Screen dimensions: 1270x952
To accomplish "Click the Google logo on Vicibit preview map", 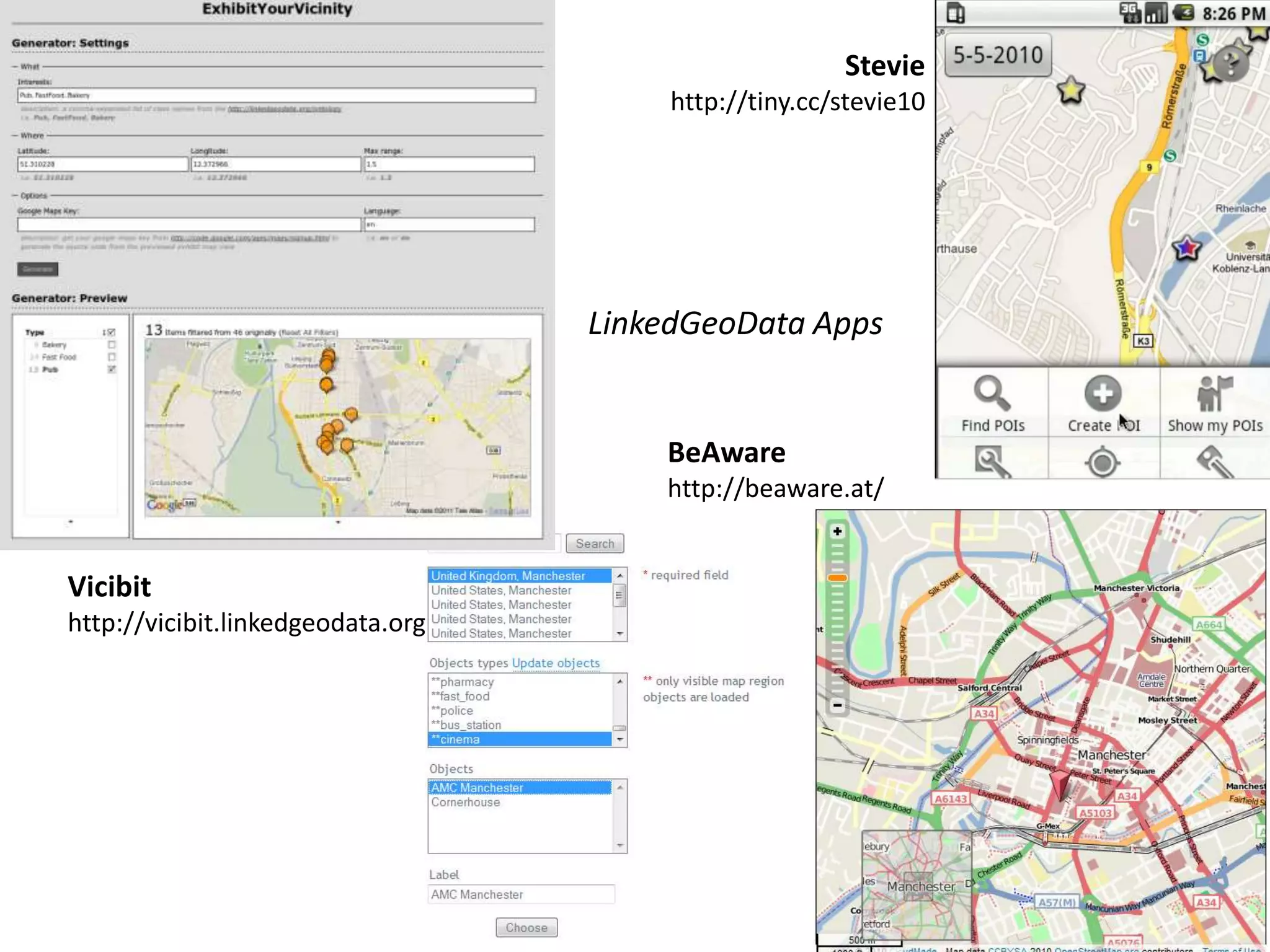I will pyautogui.click(x=166, y=505).
